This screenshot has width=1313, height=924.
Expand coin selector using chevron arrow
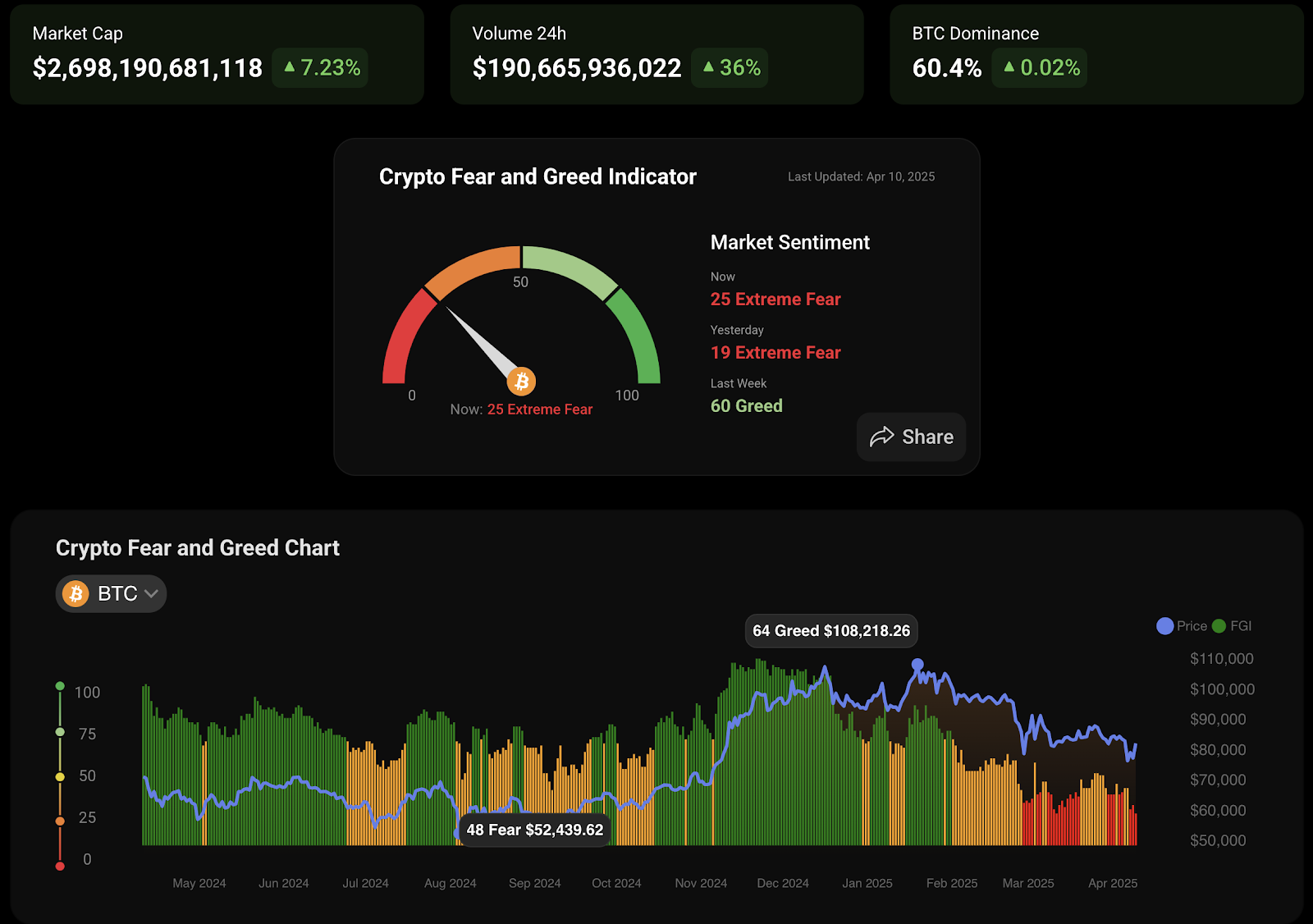point(151,593)
